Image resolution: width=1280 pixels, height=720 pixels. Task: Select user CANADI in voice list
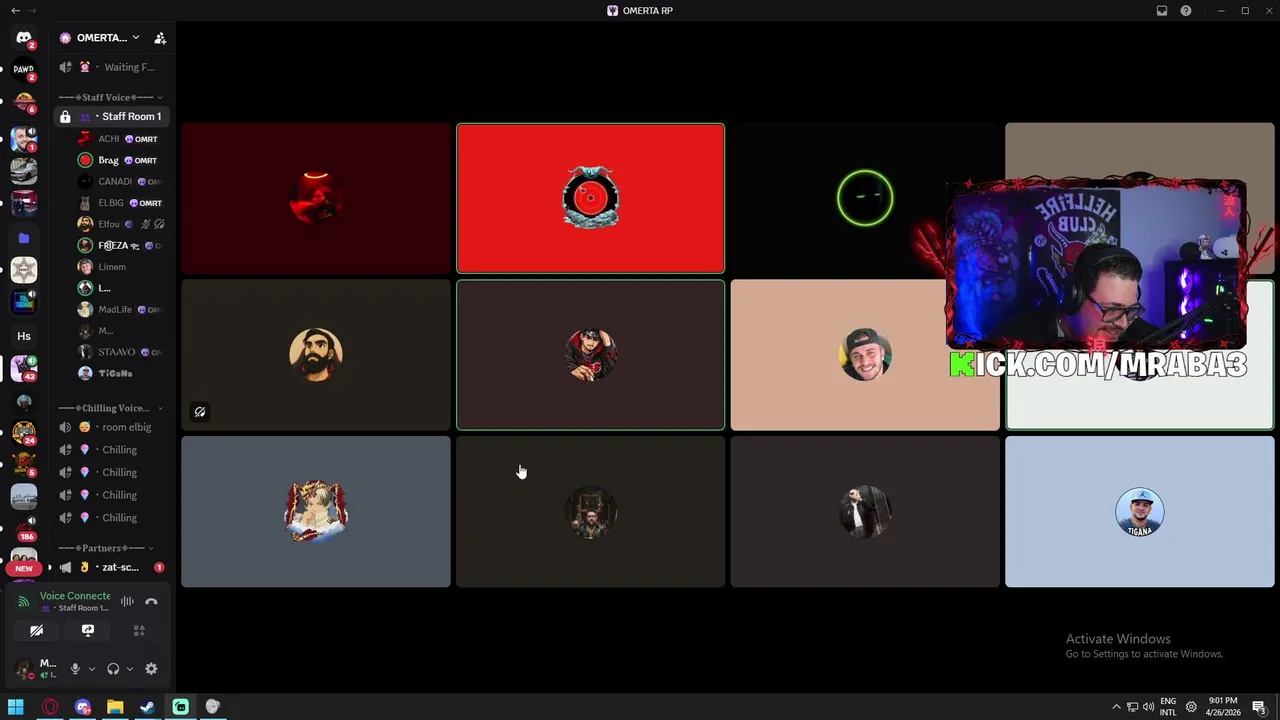[120, 182]
